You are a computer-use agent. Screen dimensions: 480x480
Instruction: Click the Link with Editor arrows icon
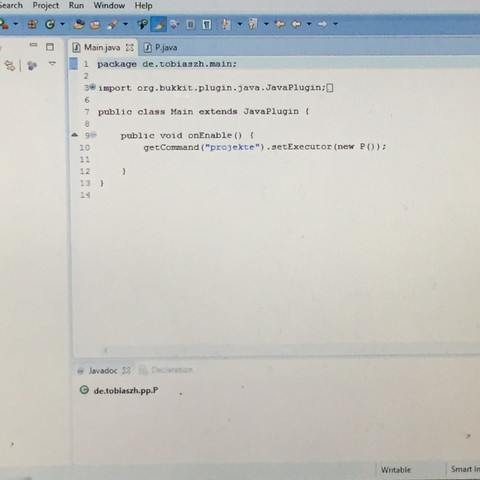(x=10, y=65)
